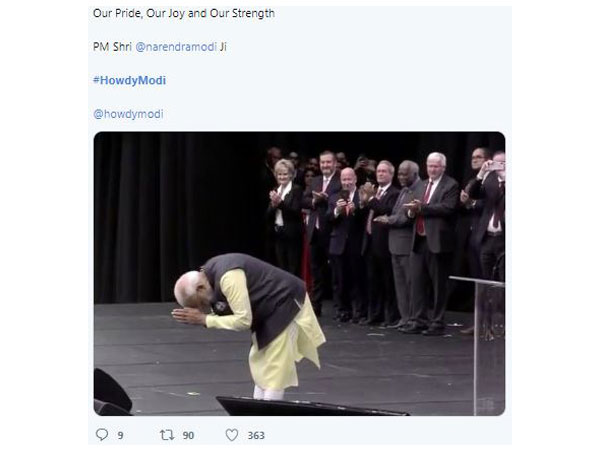Click the likes count showing 363
Viewport: 600px width, 450px height.
coord(256,435)
